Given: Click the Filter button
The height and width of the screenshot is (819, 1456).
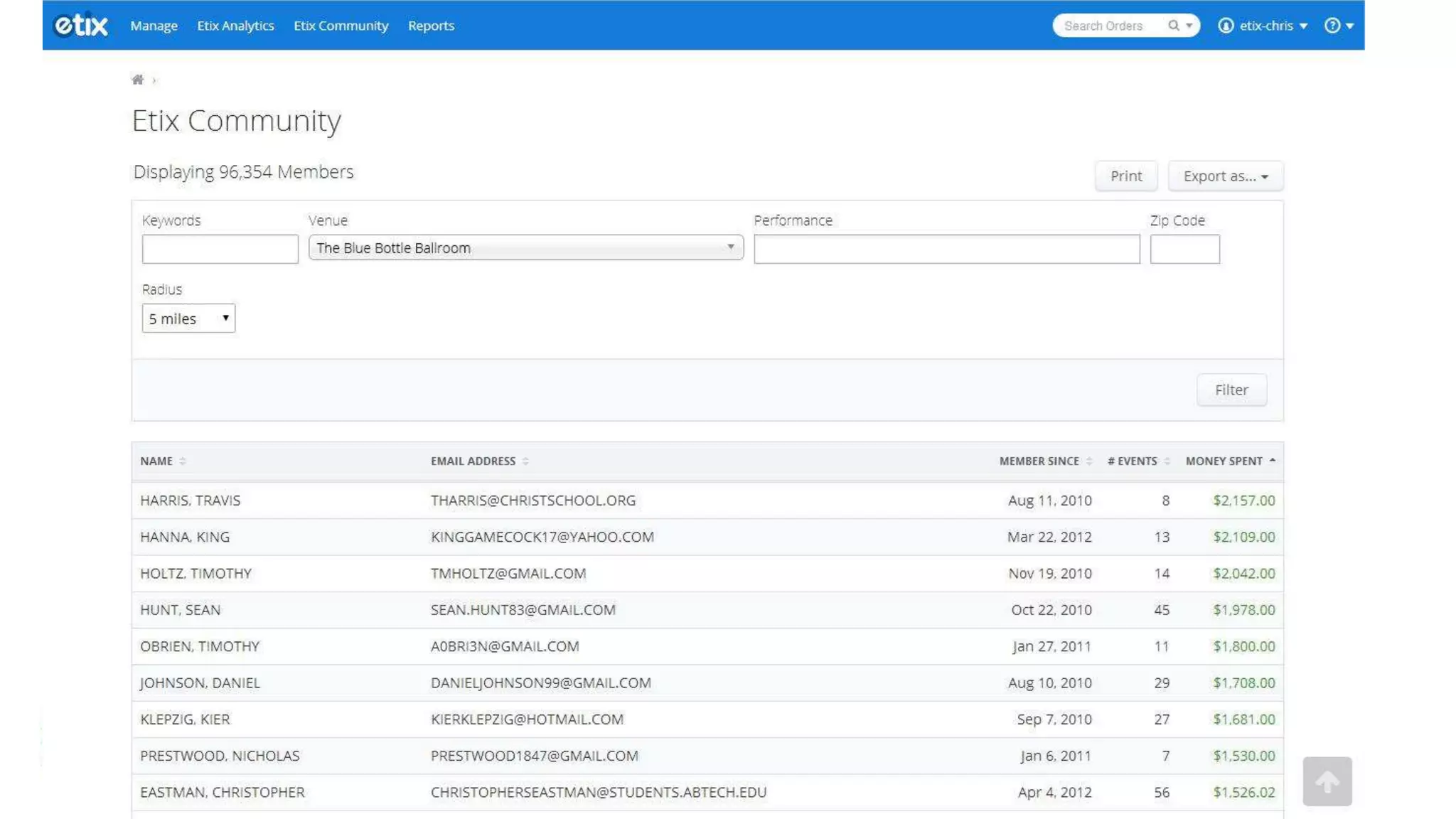Looking at the screenshot, I should [1231, 390].
